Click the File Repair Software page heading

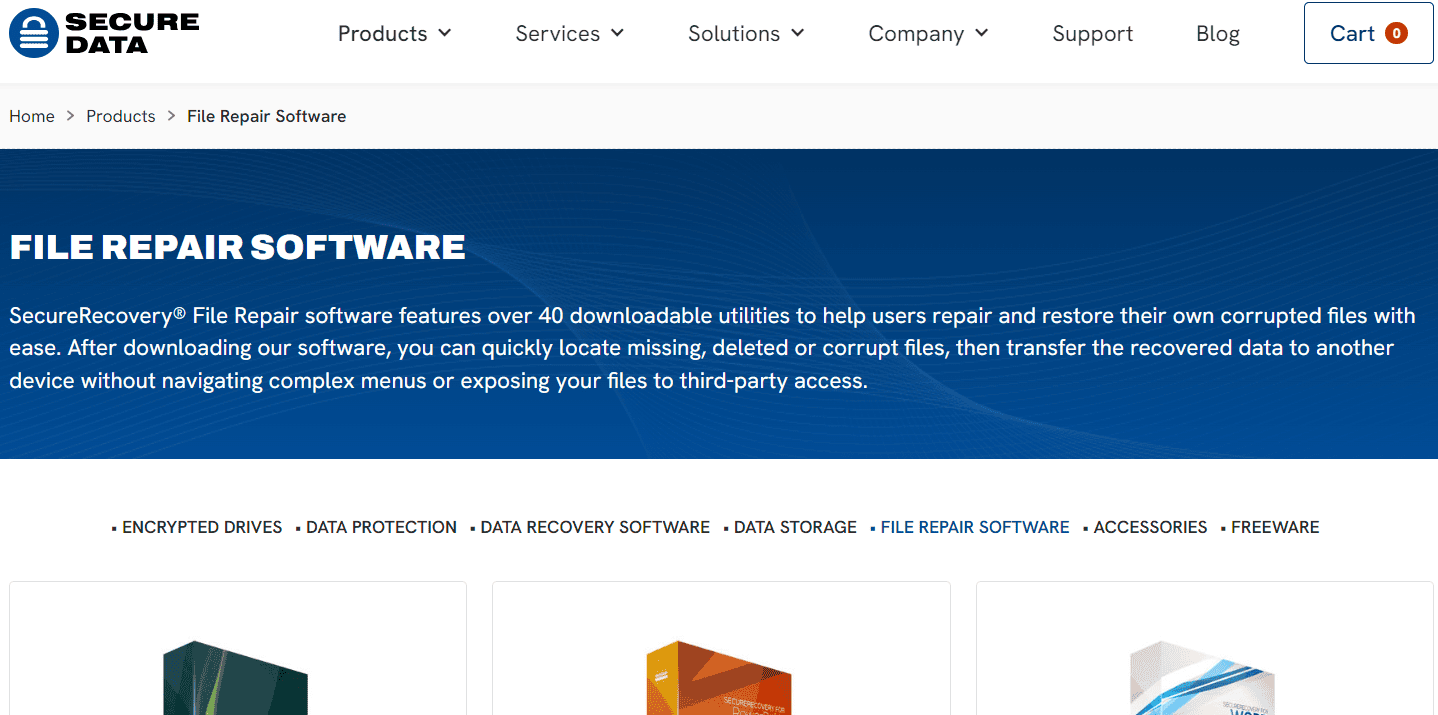click(x=238, y=247)
